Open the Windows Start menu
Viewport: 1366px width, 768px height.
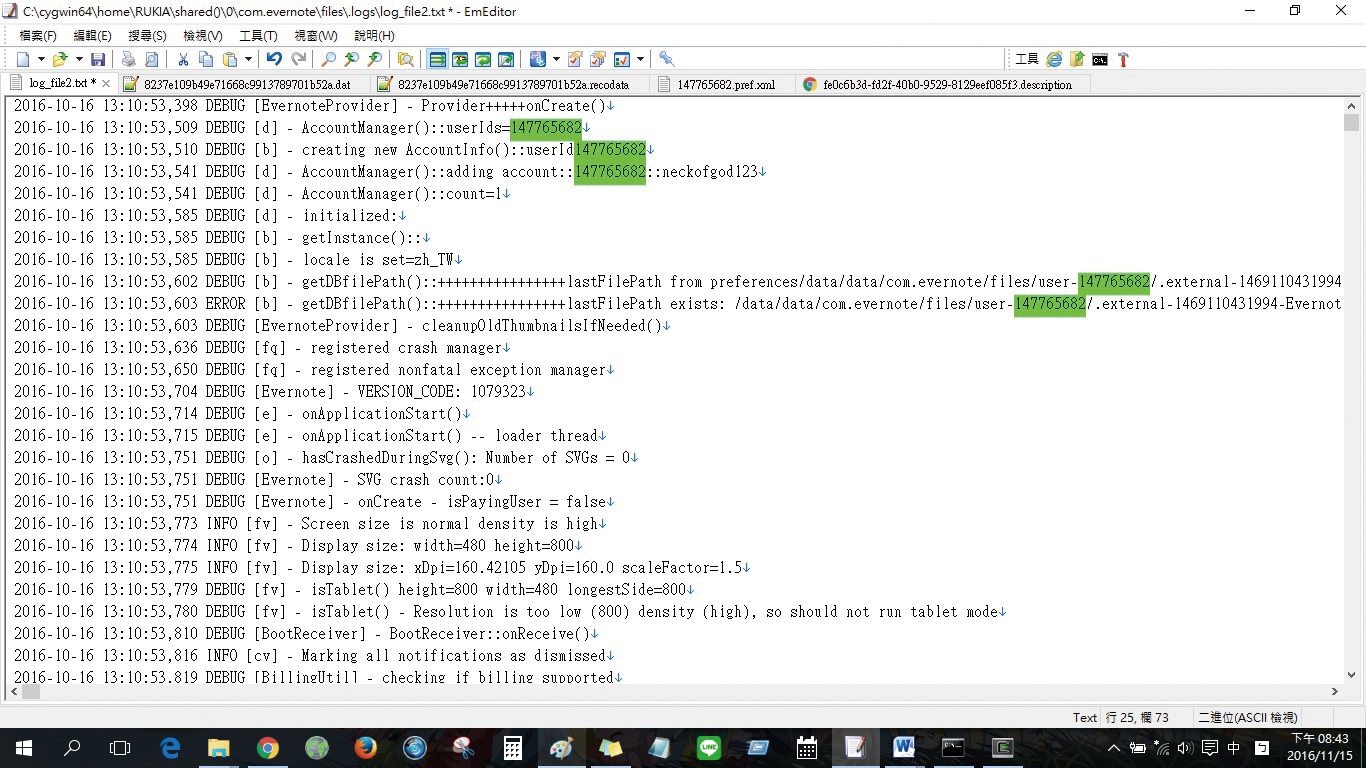tap(24, 747)
